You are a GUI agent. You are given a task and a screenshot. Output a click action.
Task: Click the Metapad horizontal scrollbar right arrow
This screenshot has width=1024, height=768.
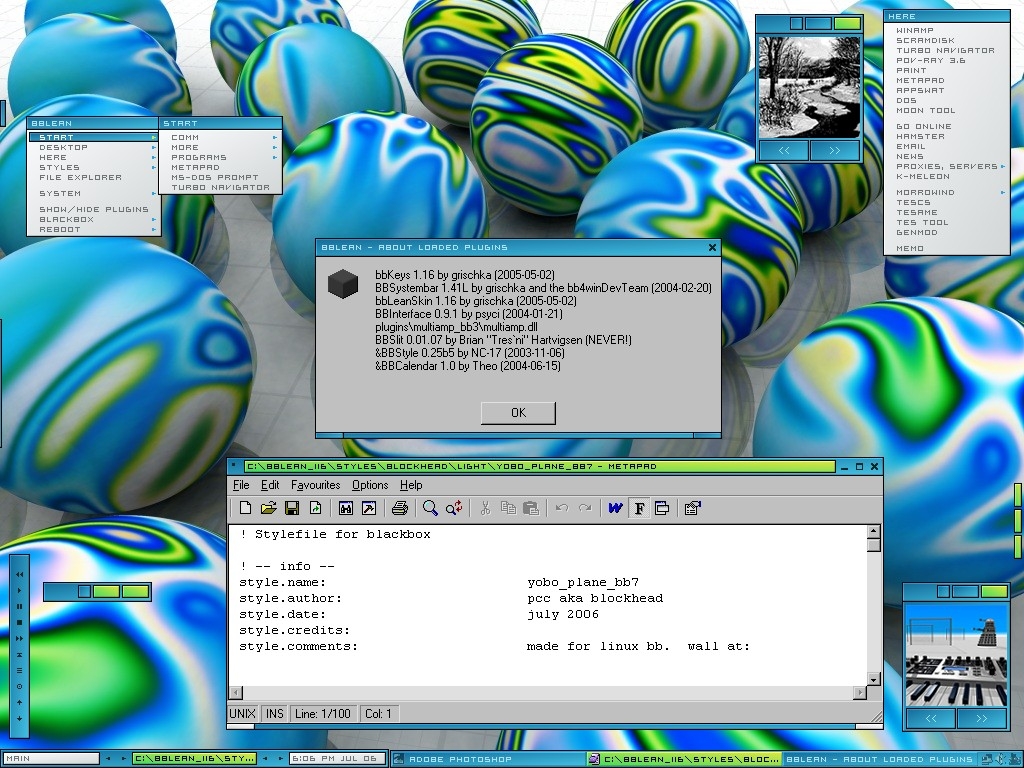click(x=860, y=692)
